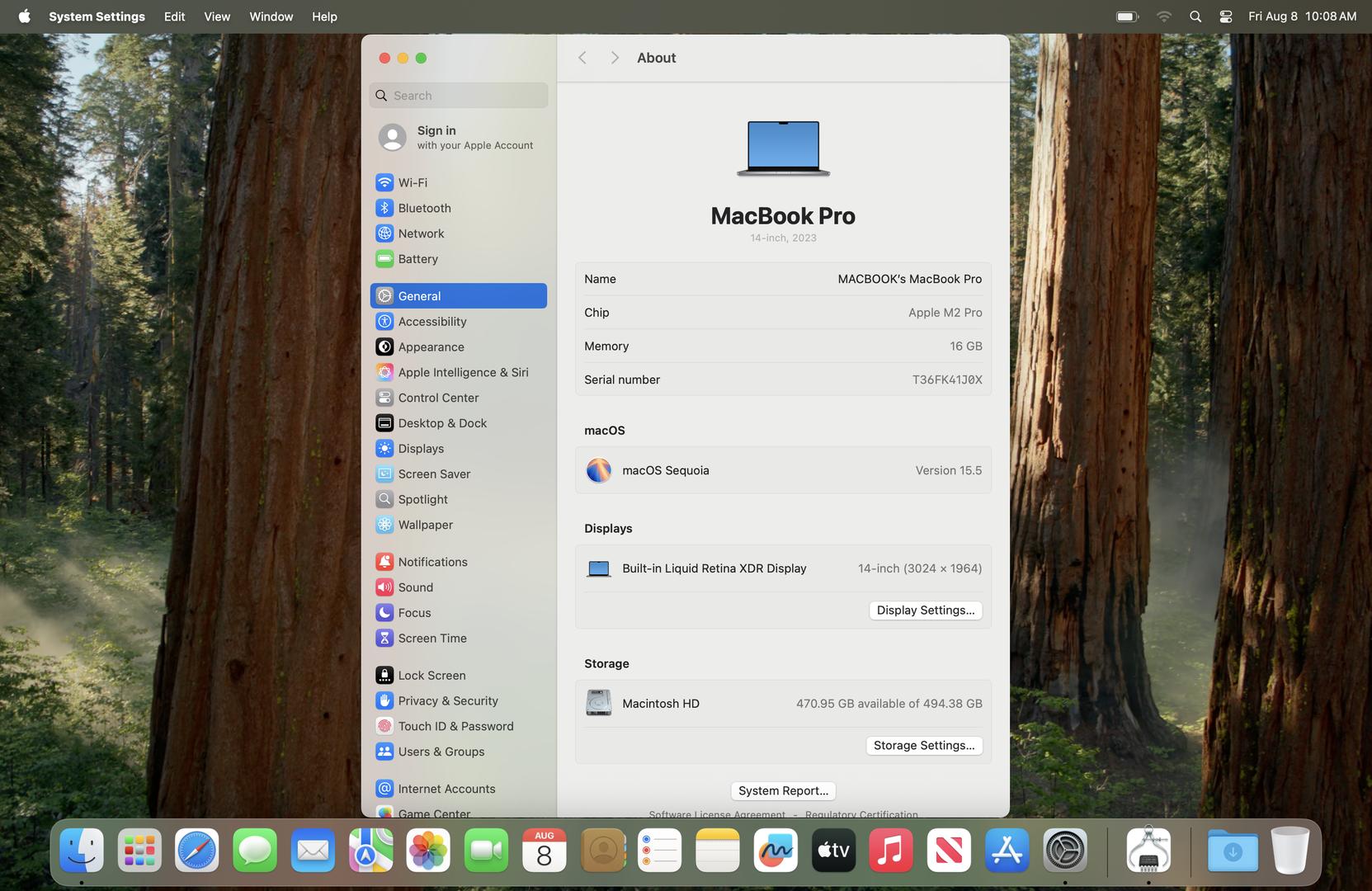Open Notifications settings
Viewport: 1372px width, 891px height.
(458, 562)
